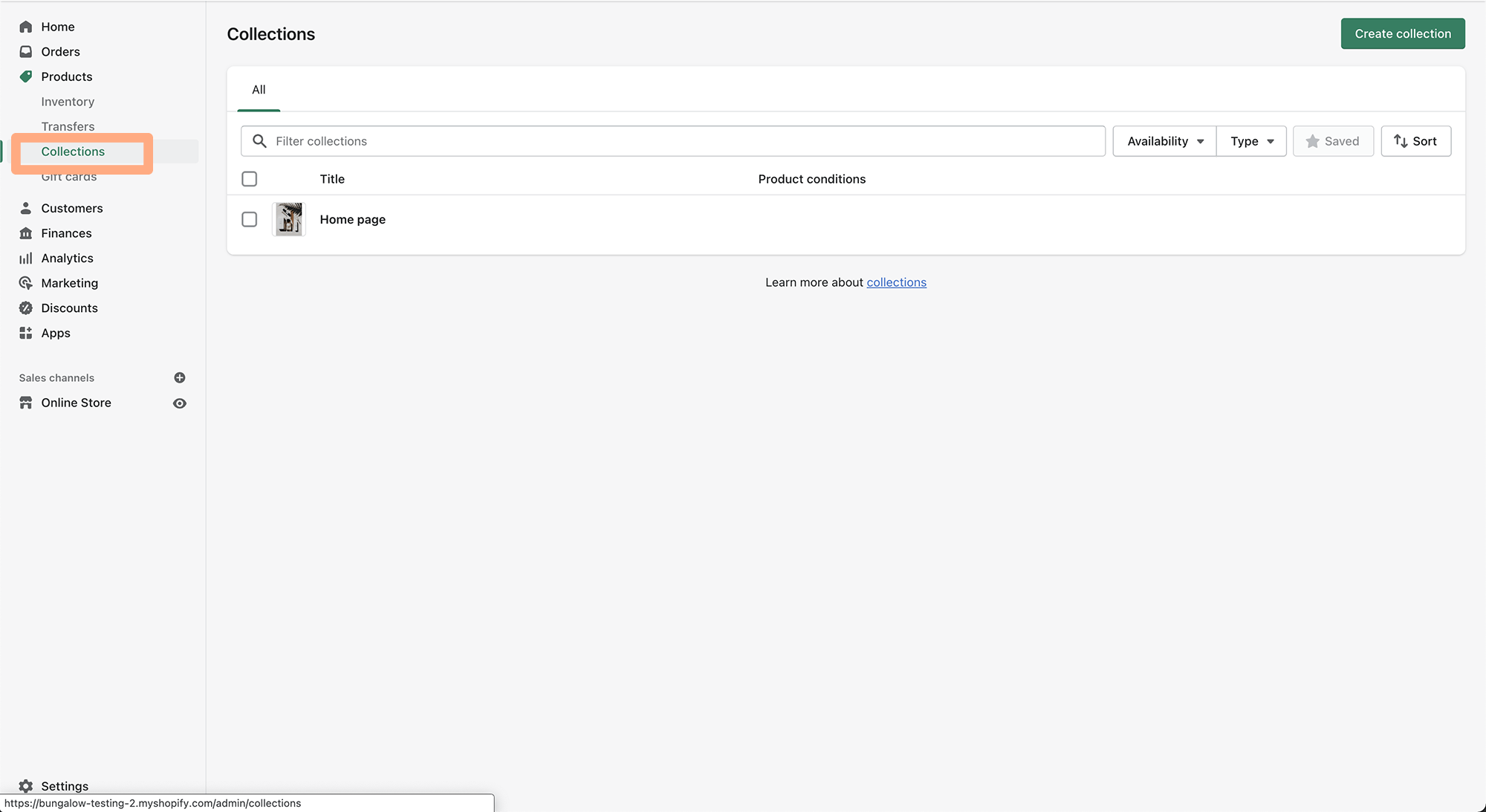Go to Orders in the sidebar
This screenshot has width=1486, height=812.
[x=61, y=51]
